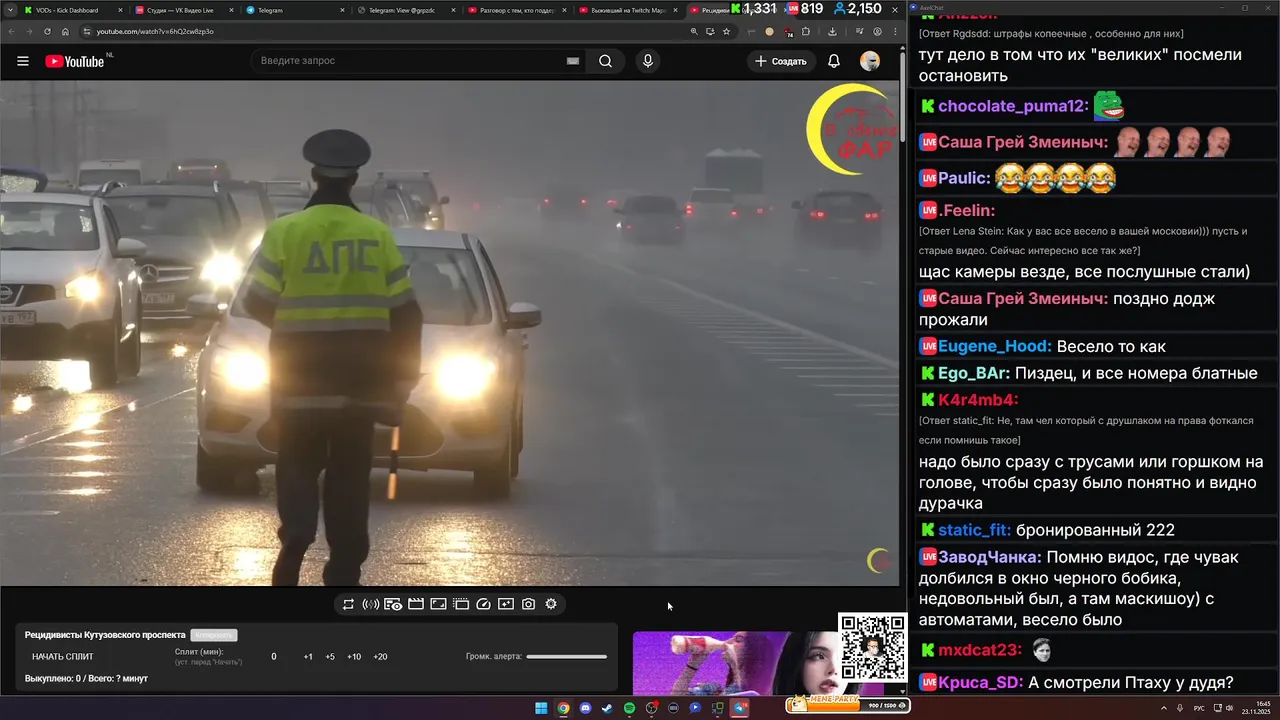Click the audio wave icon in player toolbar

pyautogui.click(x=370, y=604)
